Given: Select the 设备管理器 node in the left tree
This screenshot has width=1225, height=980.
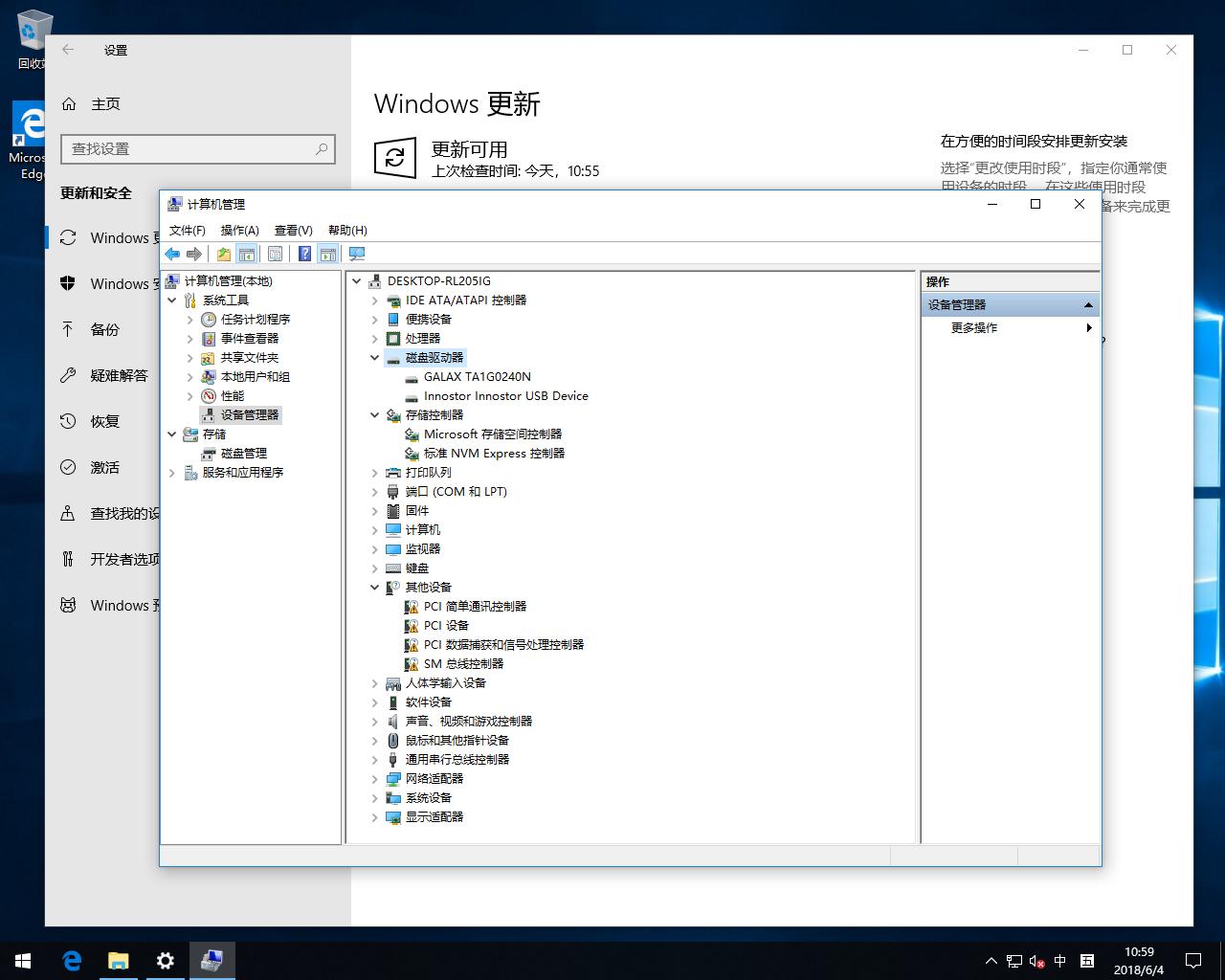Looking at the screenshot, I should [249, 414].
